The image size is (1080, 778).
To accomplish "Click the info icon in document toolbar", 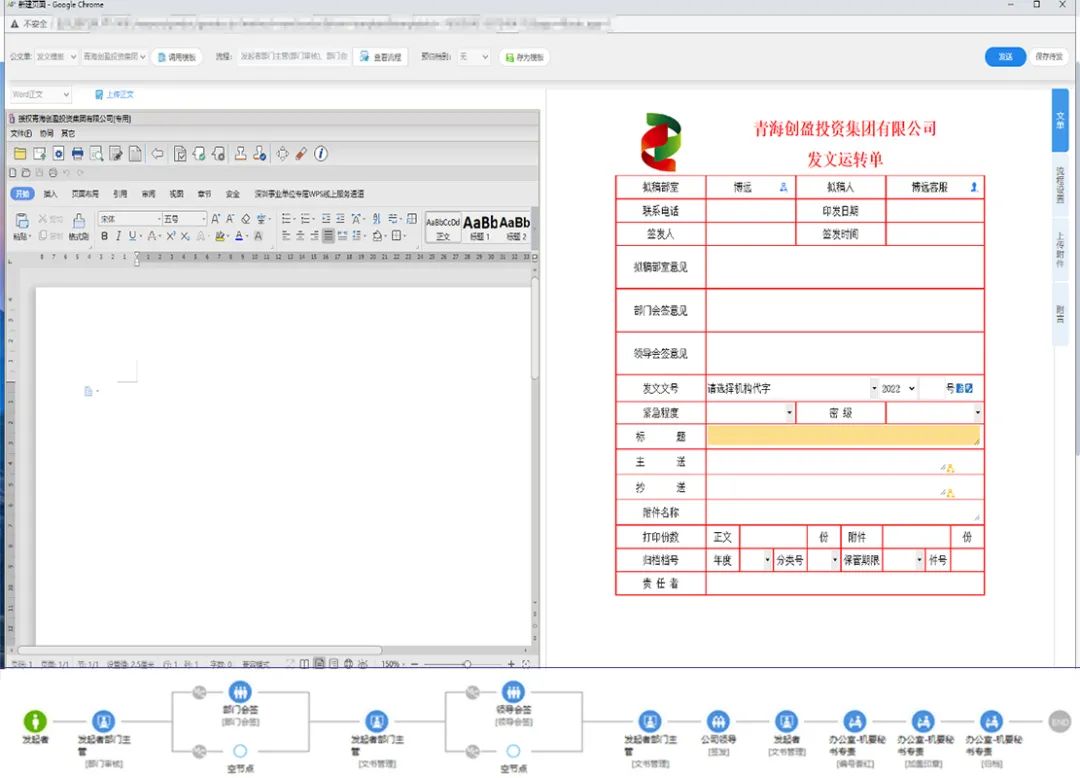I will pos(321,154).
